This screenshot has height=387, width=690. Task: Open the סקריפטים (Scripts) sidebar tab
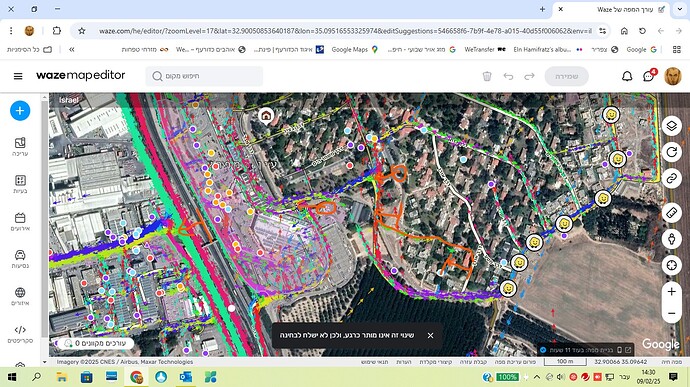point(20,334)
